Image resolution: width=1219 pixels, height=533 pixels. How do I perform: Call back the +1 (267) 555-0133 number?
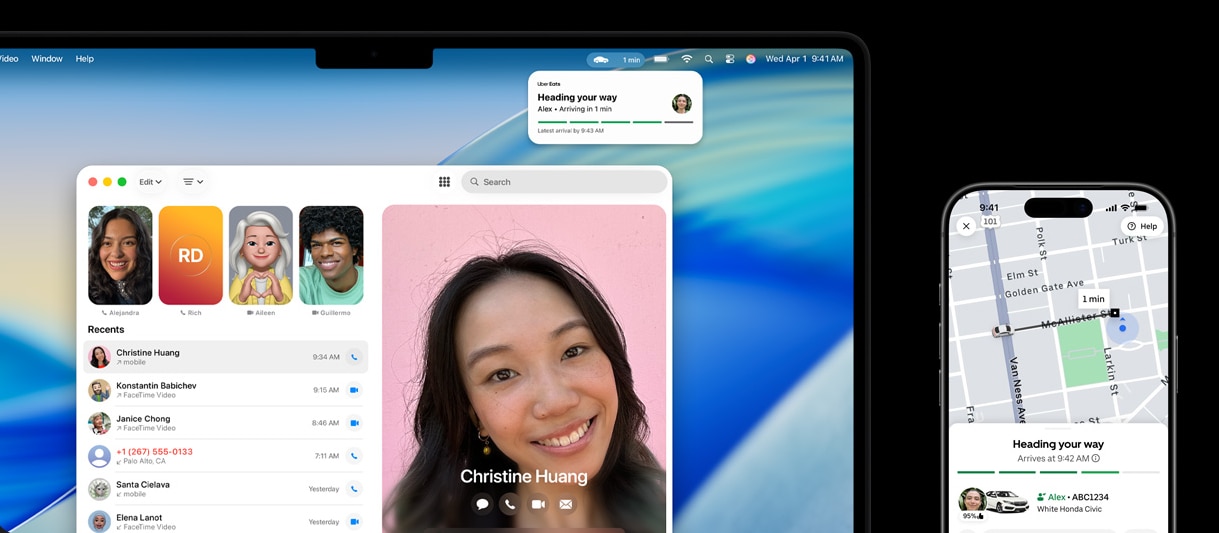pos(354,456)
